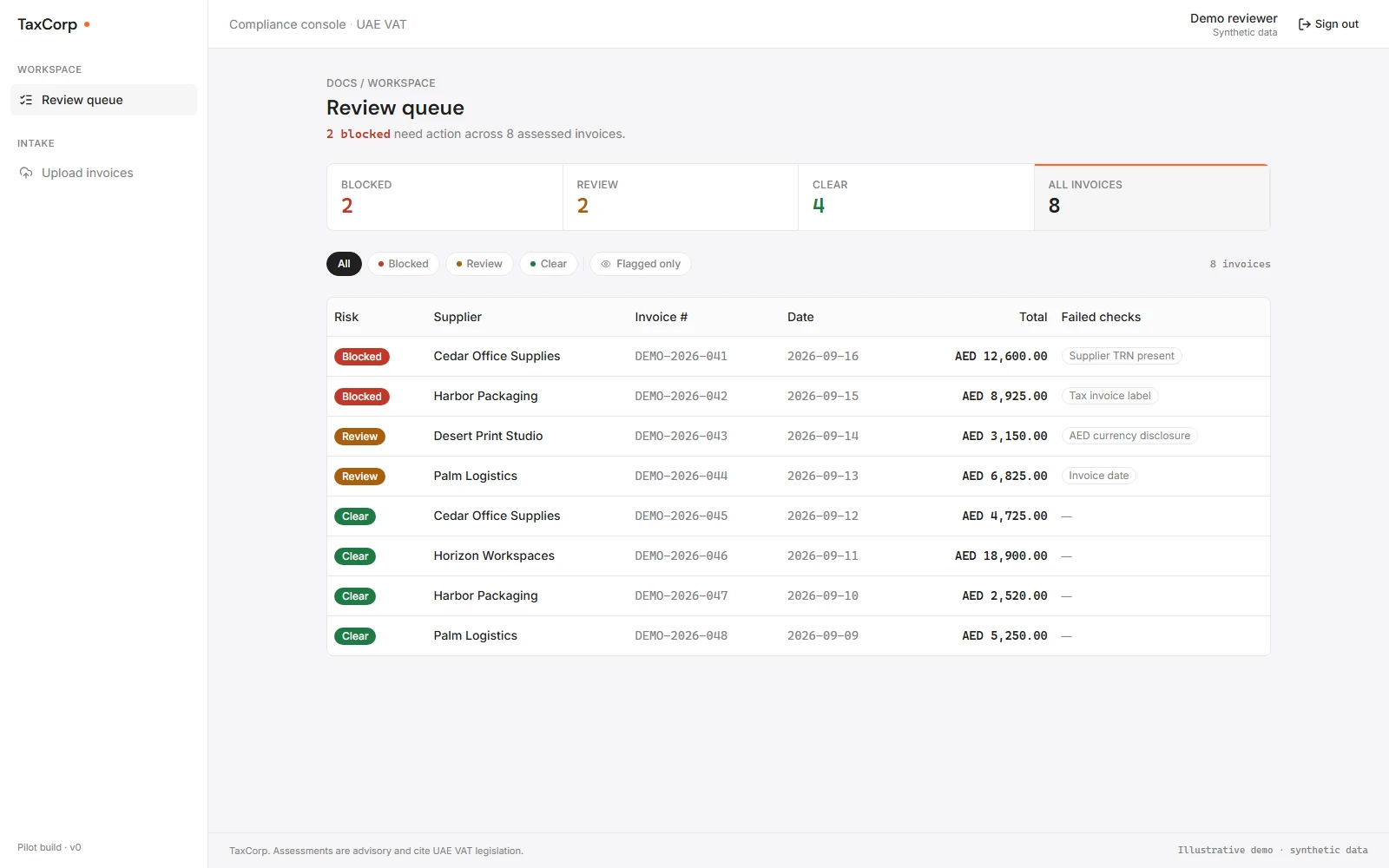
Task: Click Review badge on Palm Logistics DEMO-2026-044
Action: click(359, 477)
